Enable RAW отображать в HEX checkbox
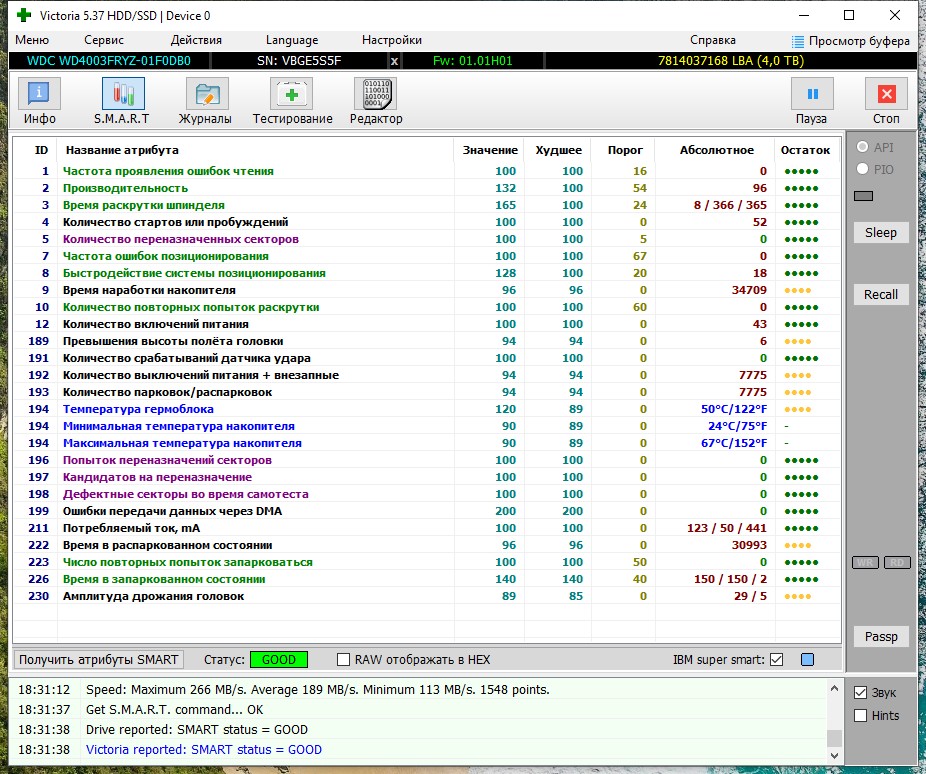The height and width of the screenshot is (774, 926). (343, 659)
